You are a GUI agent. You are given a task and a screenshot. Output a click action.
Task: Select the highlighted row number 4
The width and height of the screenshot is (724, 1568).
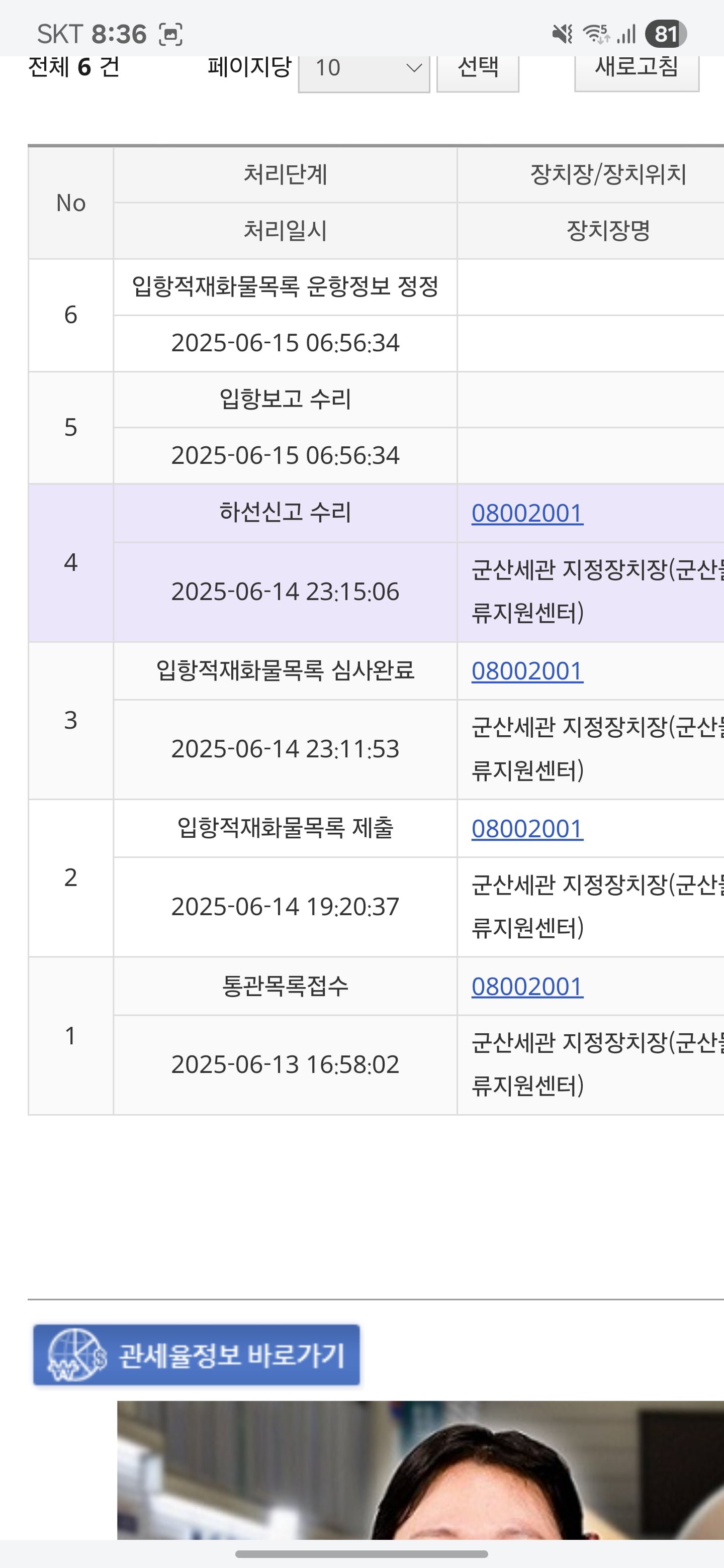(70, 562)
